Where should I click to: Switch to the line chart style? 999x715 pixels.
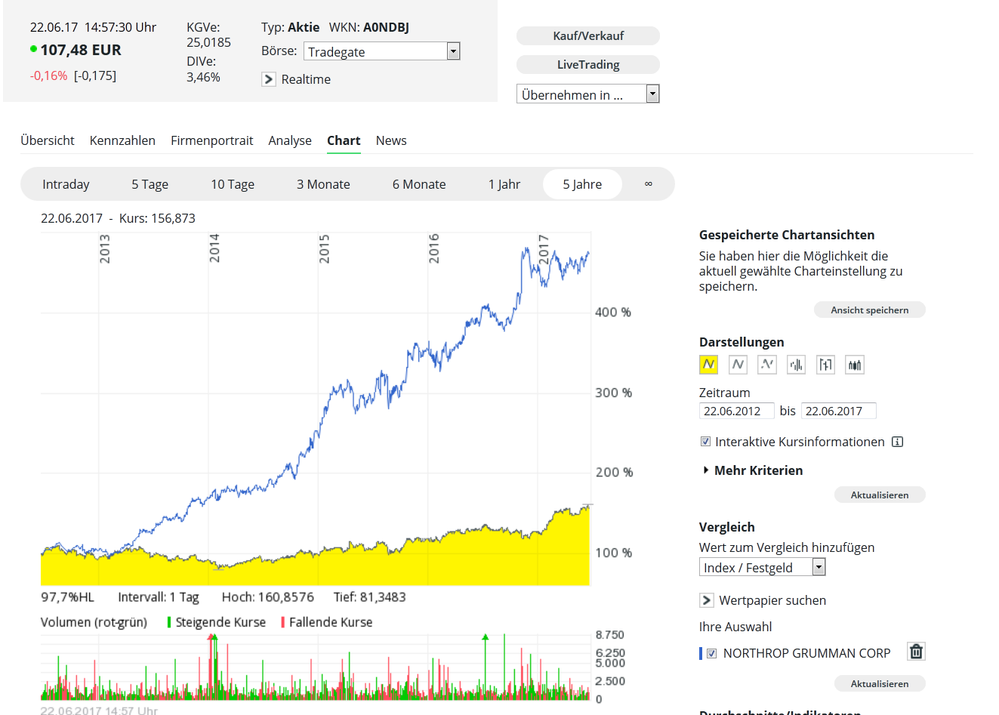pos(737,364)
